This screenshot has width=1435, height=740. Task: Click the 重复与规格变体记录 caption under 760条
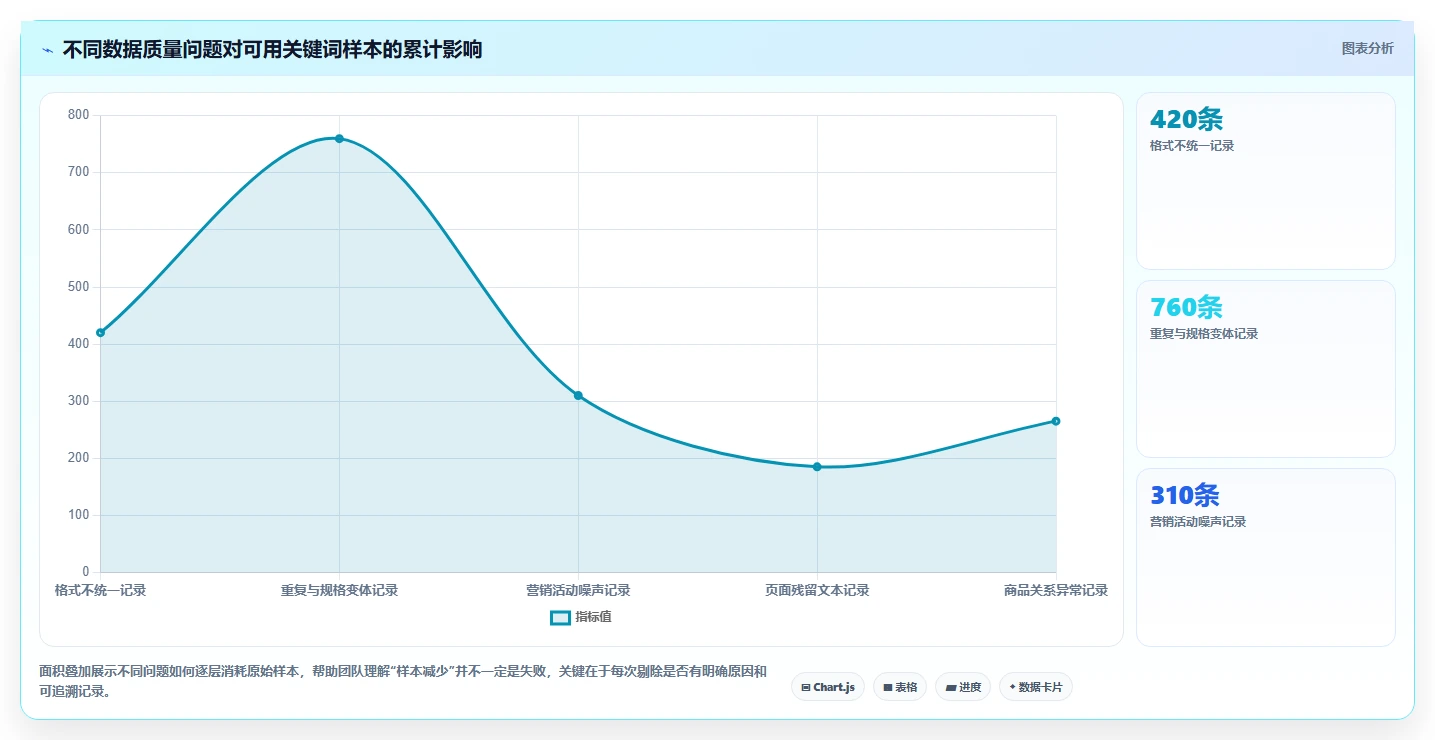coord(1204,334)
